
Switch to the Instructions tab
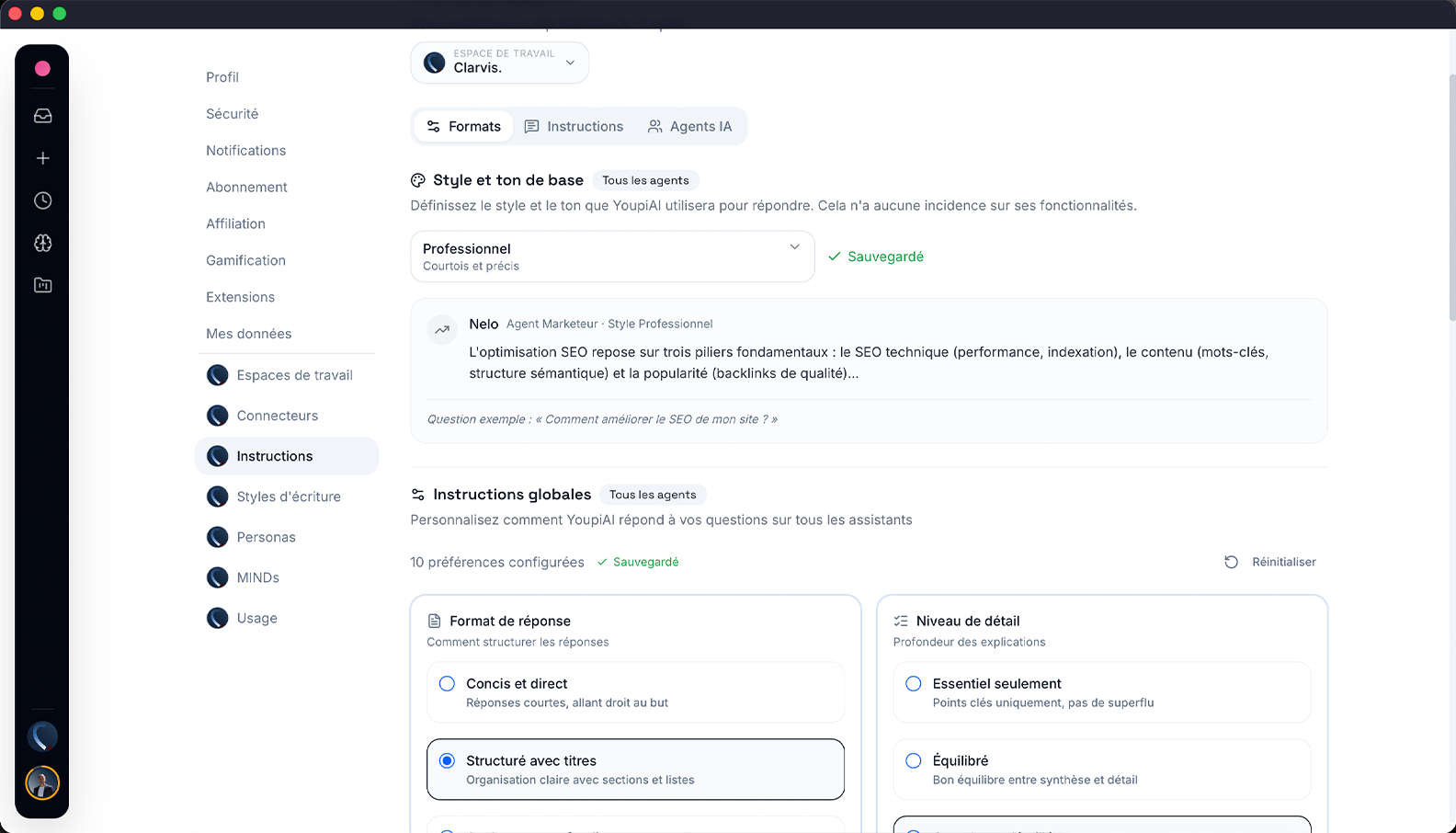pos(574,127)
